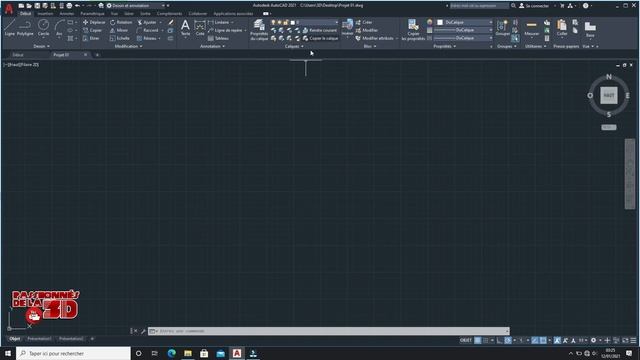The height and width of the screenshot is (360, 640).
Task: Click the Linéaire dimension tool
Action: pyautogui.click(x=219, y=22)
